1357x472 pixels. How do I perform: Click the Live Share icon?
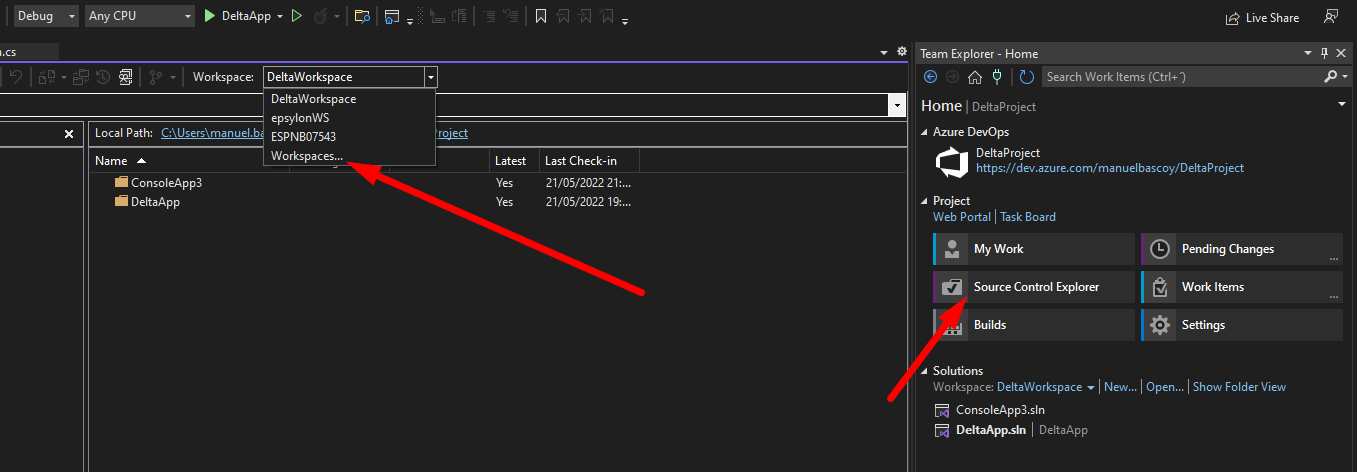(x=1234, y=18)
